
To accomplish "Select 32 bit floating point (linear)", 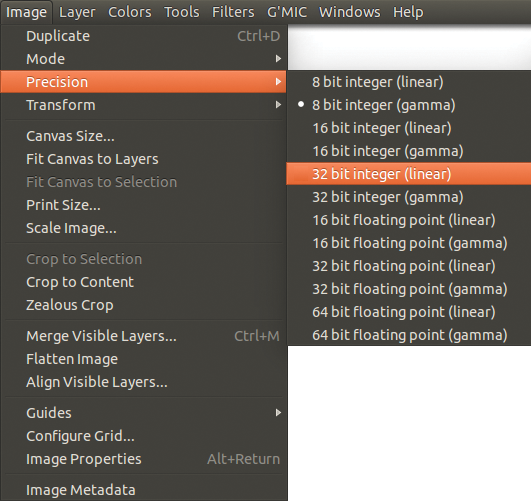I will (x=409, y=266).
